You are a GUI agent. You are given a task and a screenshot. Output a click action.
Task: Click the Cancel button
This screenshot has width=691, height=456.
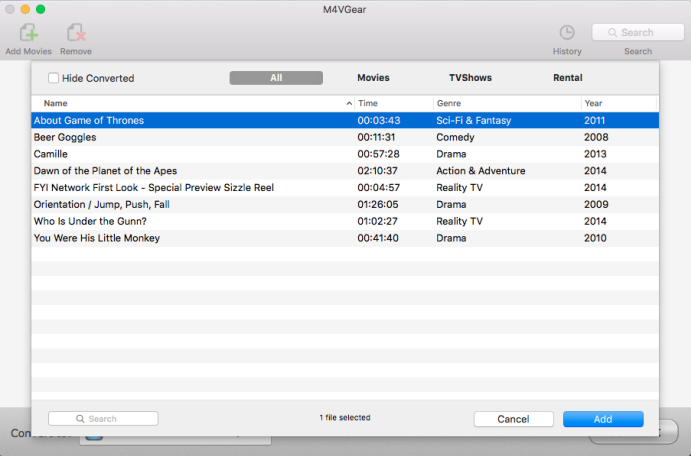pos(513,419)
